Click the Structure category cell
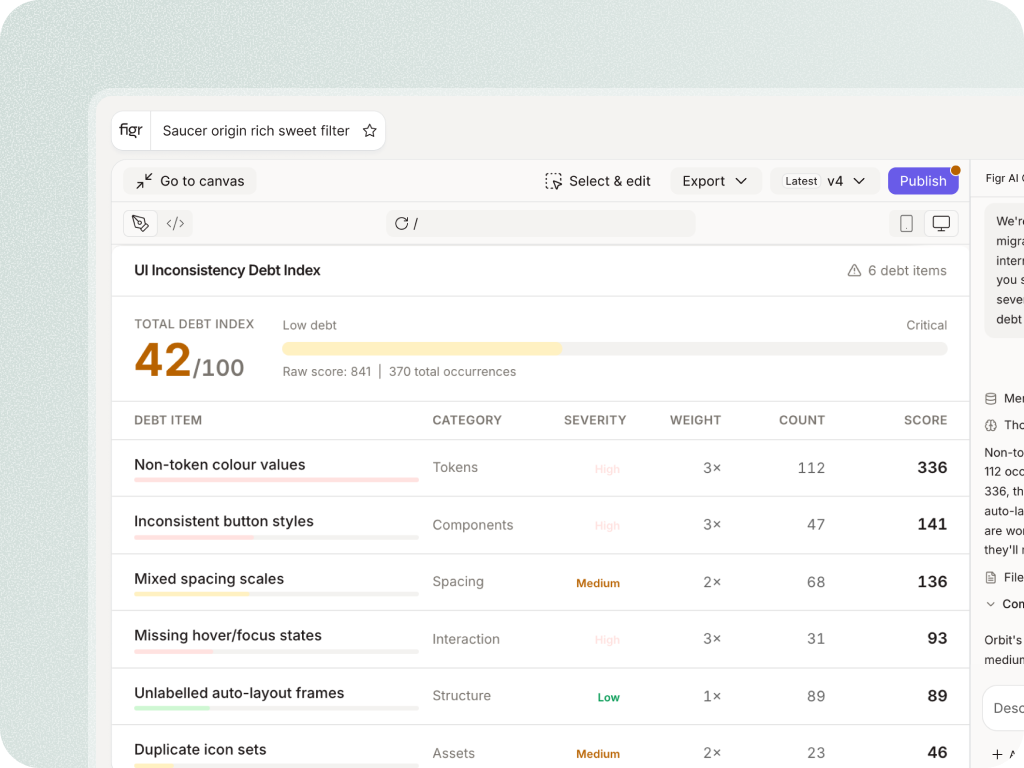This screenshot has width=1024, height=768. click(x=461, y=696)
